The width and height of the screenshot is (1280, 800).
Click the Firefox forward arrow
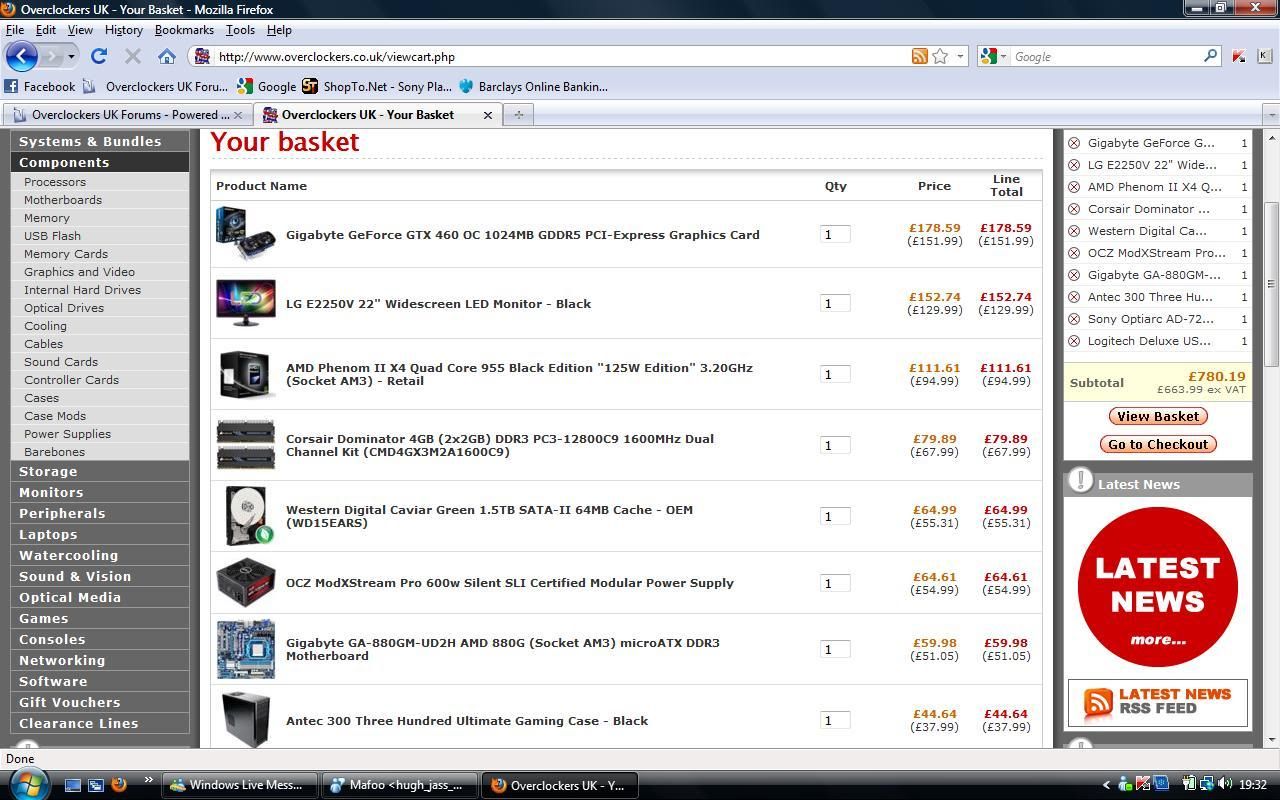pos(53,56)
